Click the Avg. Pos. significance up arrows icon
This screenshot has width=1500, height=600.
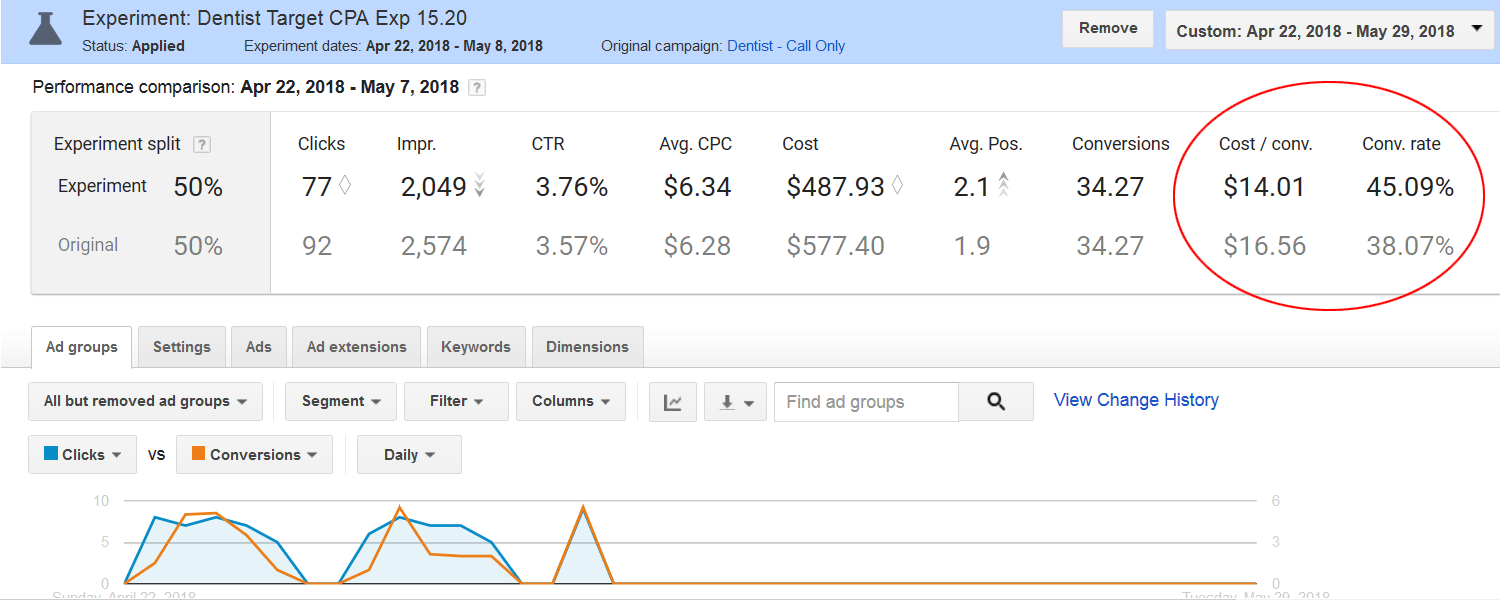pos(1003,186)
